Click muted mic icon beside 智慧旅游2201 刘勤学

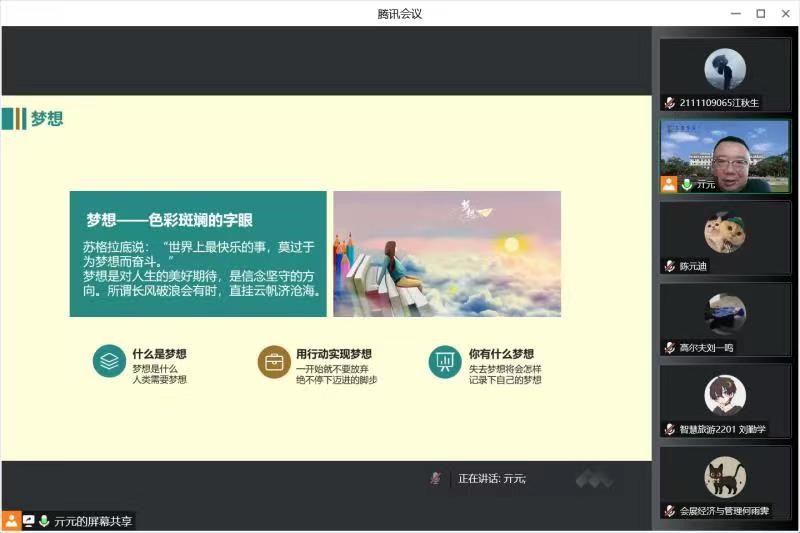[x=670, y=430]
